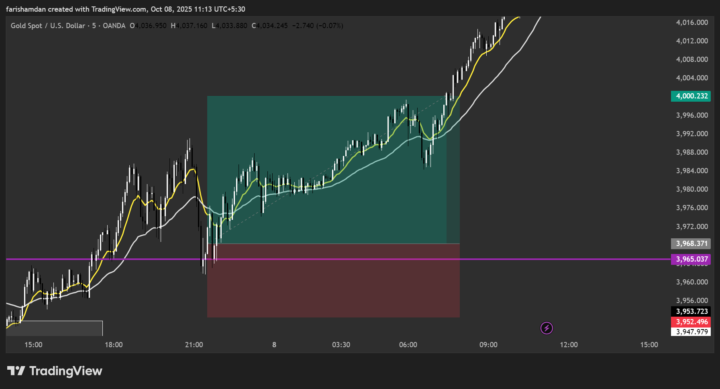Screen dimensions: 720x389
Task: Click the 12:00 time axis label
Action: (x=568, y=344)
